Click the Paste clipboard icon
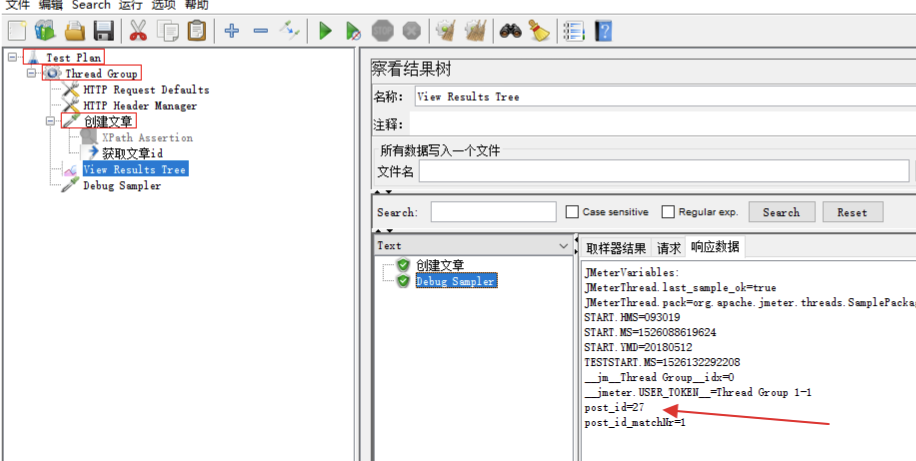916x461 pixels. tap(197, 30)
